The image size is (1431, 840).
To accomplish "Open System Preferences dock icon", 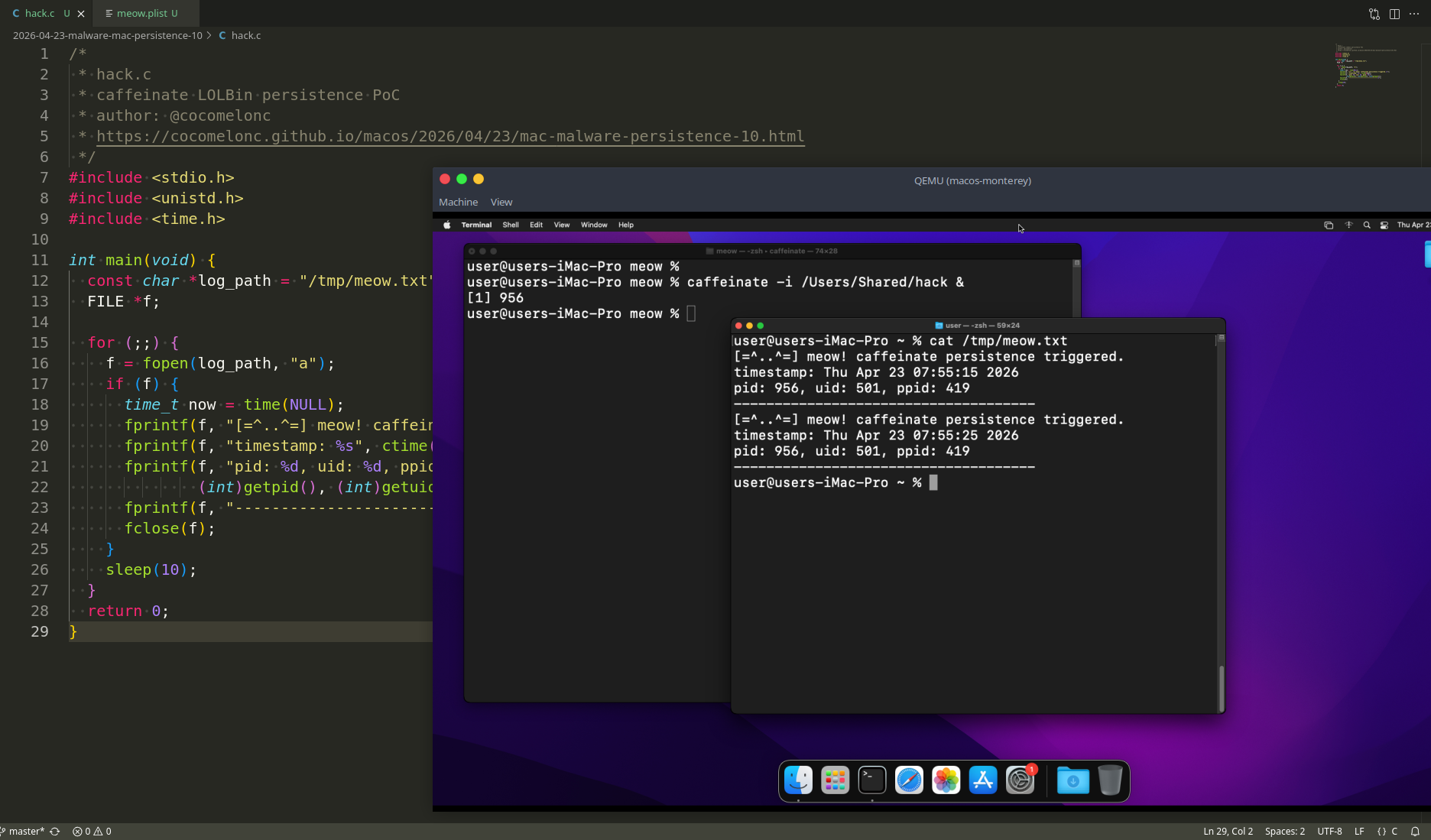I will (x=1020, y=780).
